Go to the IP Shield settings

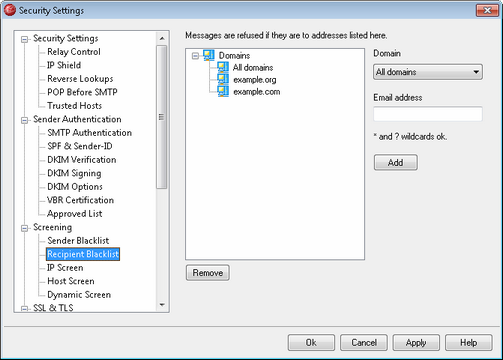pos(64,65)
